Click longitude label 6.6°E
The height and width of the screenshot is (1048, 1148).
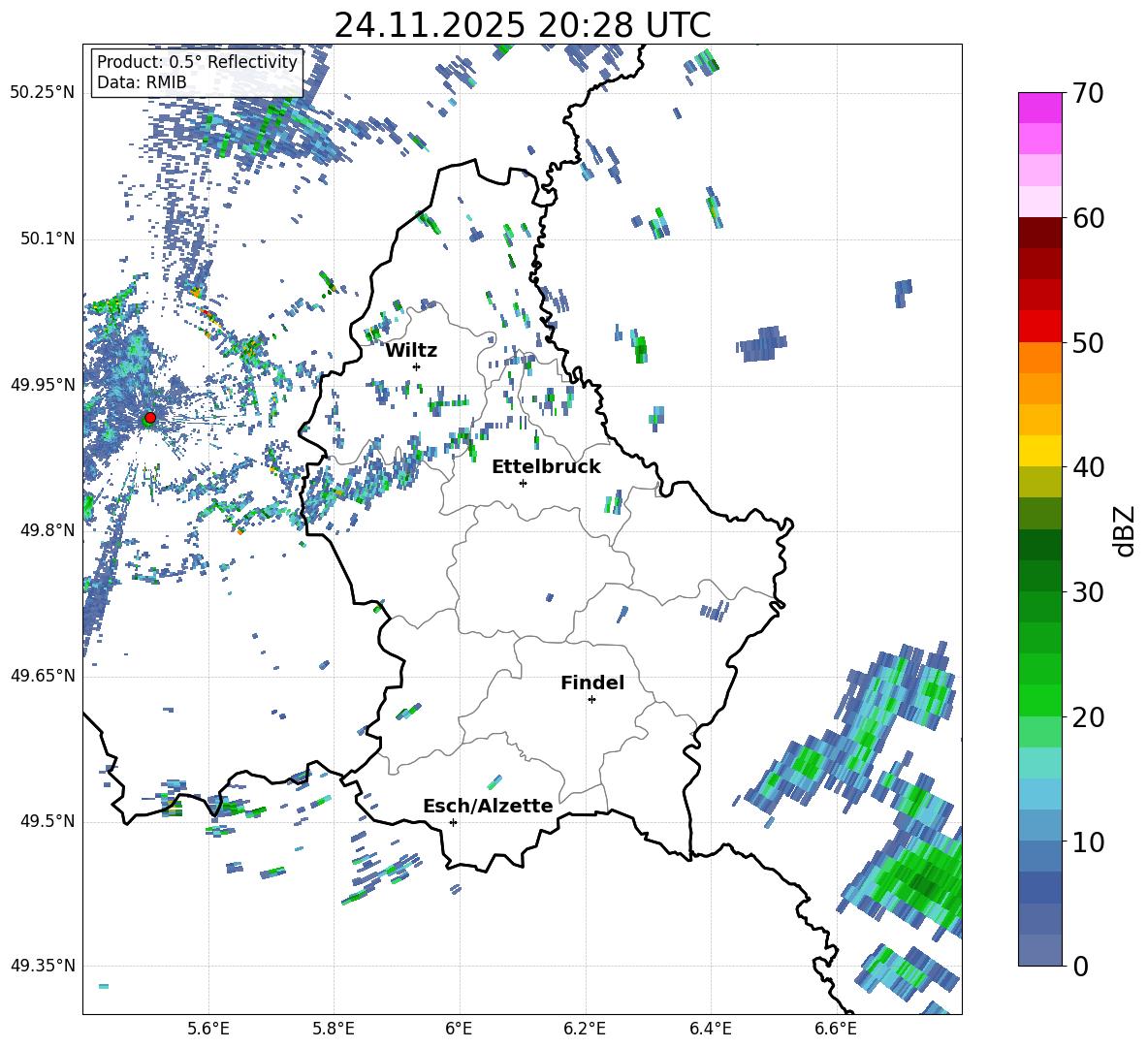pyautogui.click(x=836, y=1030)
